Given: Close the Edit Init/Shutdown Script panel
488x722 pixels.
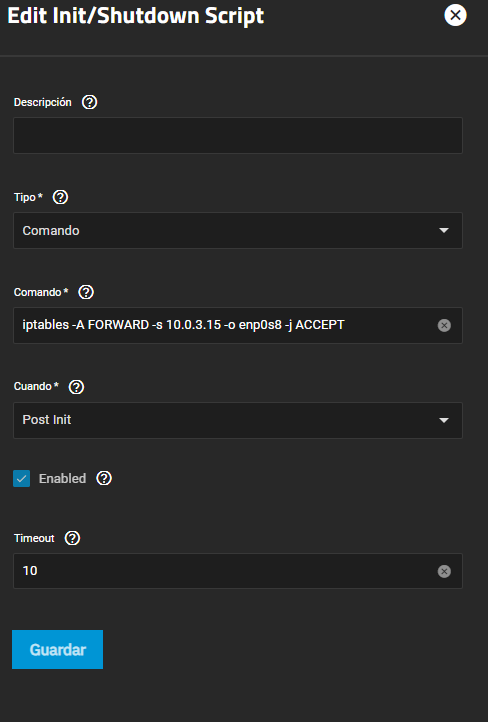Looking at the screenshot, I should tap(455, 15).
